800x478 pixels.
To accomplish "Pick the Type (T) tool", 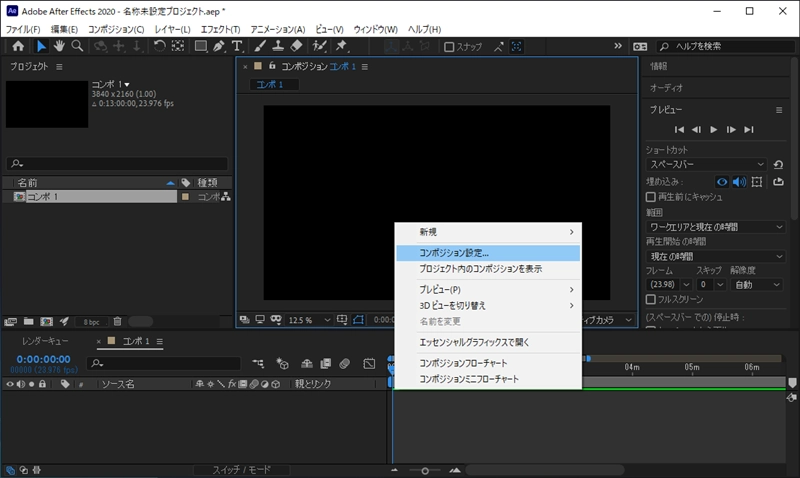I will coord(237,46).
